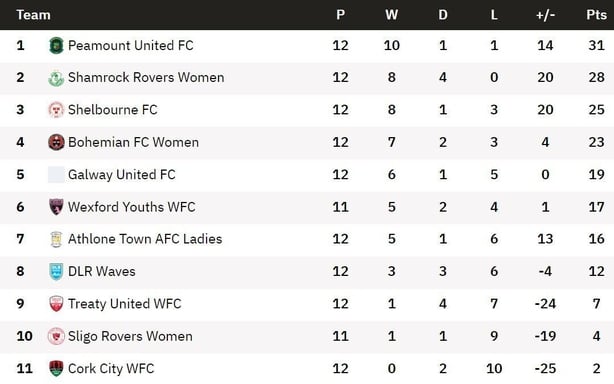The height and width of the screenshot is (384, 614).
Task: Click the Peamount United FC crest icon
Action: click(x=56, y=45)
